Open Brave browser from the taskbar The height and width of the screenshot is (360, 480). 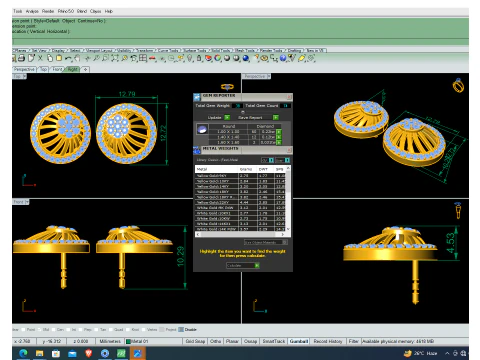[x=88, y=353]
